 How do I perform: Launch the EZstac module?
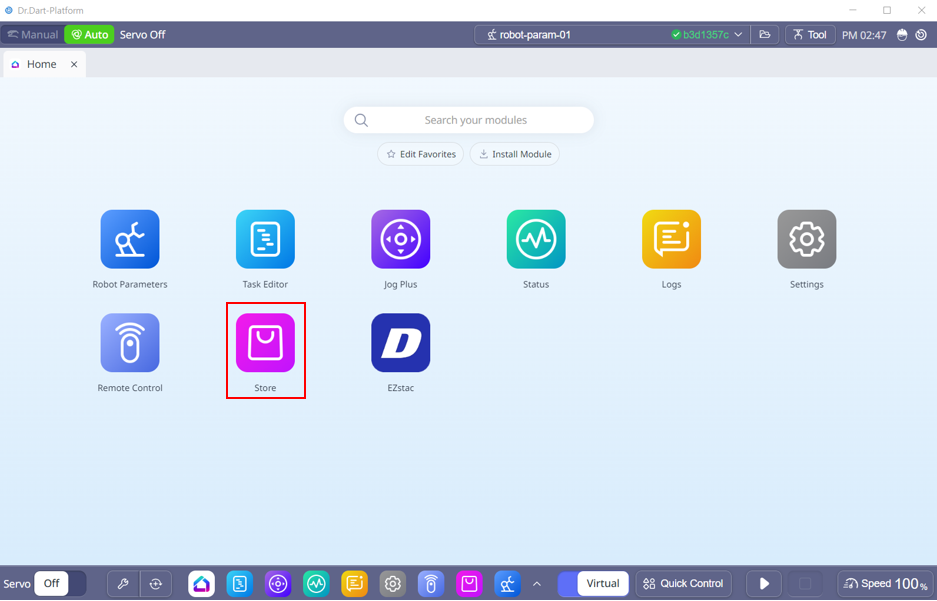(x=400, y=343)
